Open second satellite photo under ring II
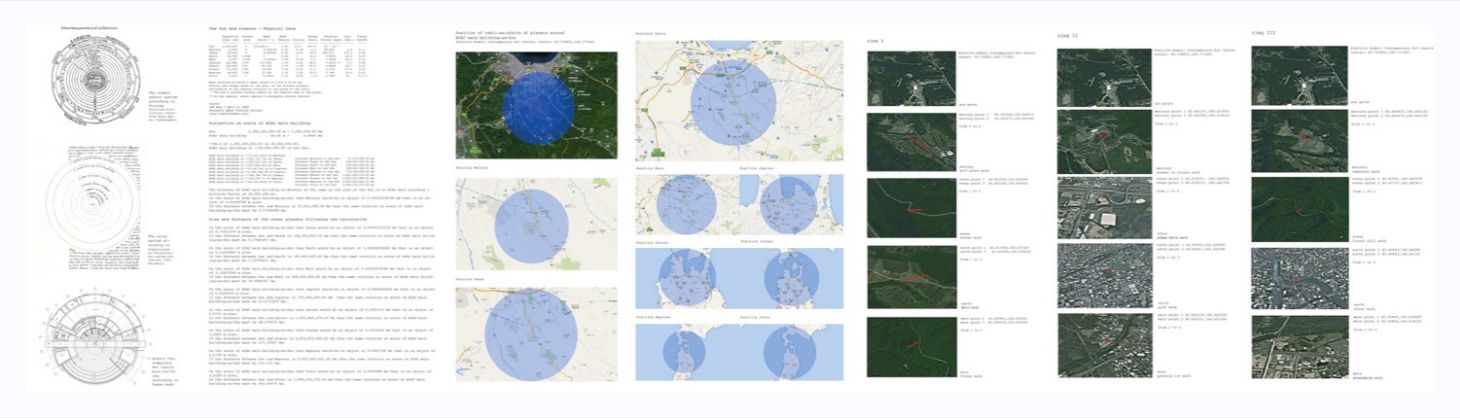The image size is (1460, 418). click(1105, 141)
